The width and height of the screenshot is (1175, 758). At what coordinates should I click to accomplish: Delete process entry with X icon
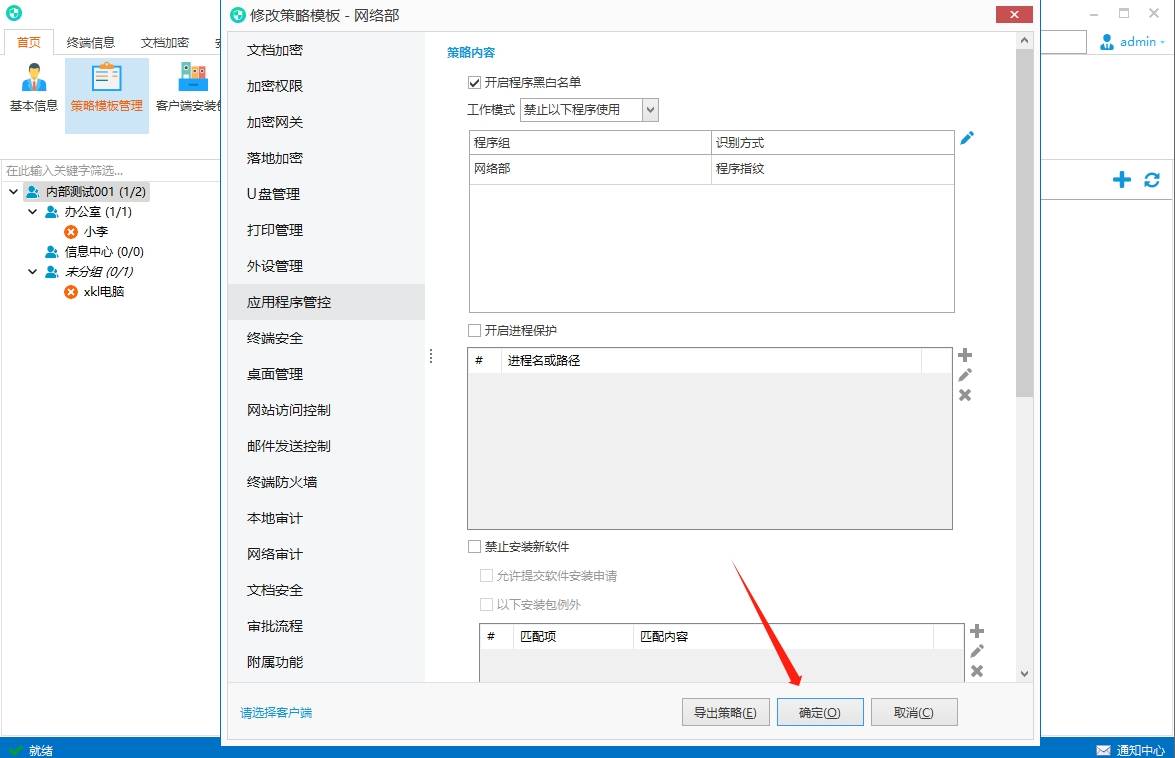[964, 395]
